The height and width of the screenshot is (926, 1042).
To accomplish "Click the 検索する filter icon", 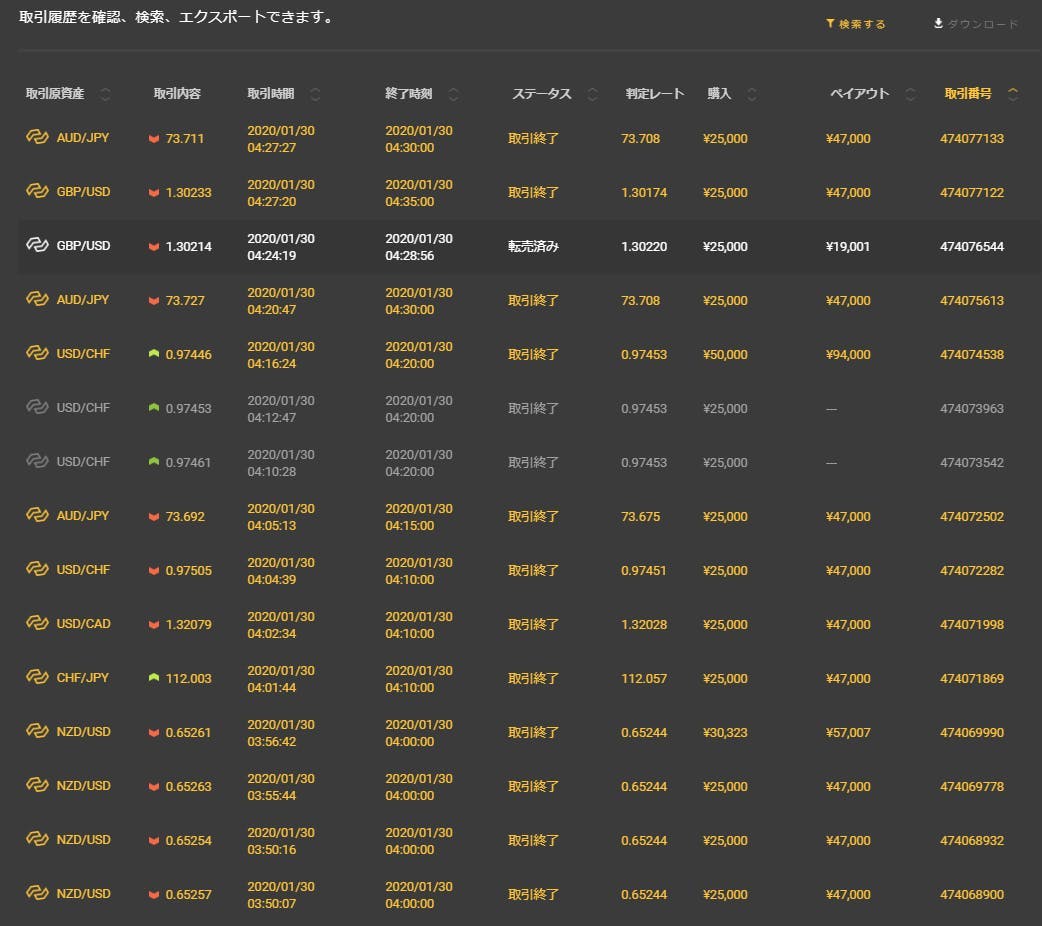I will click(x=829, y=24).
